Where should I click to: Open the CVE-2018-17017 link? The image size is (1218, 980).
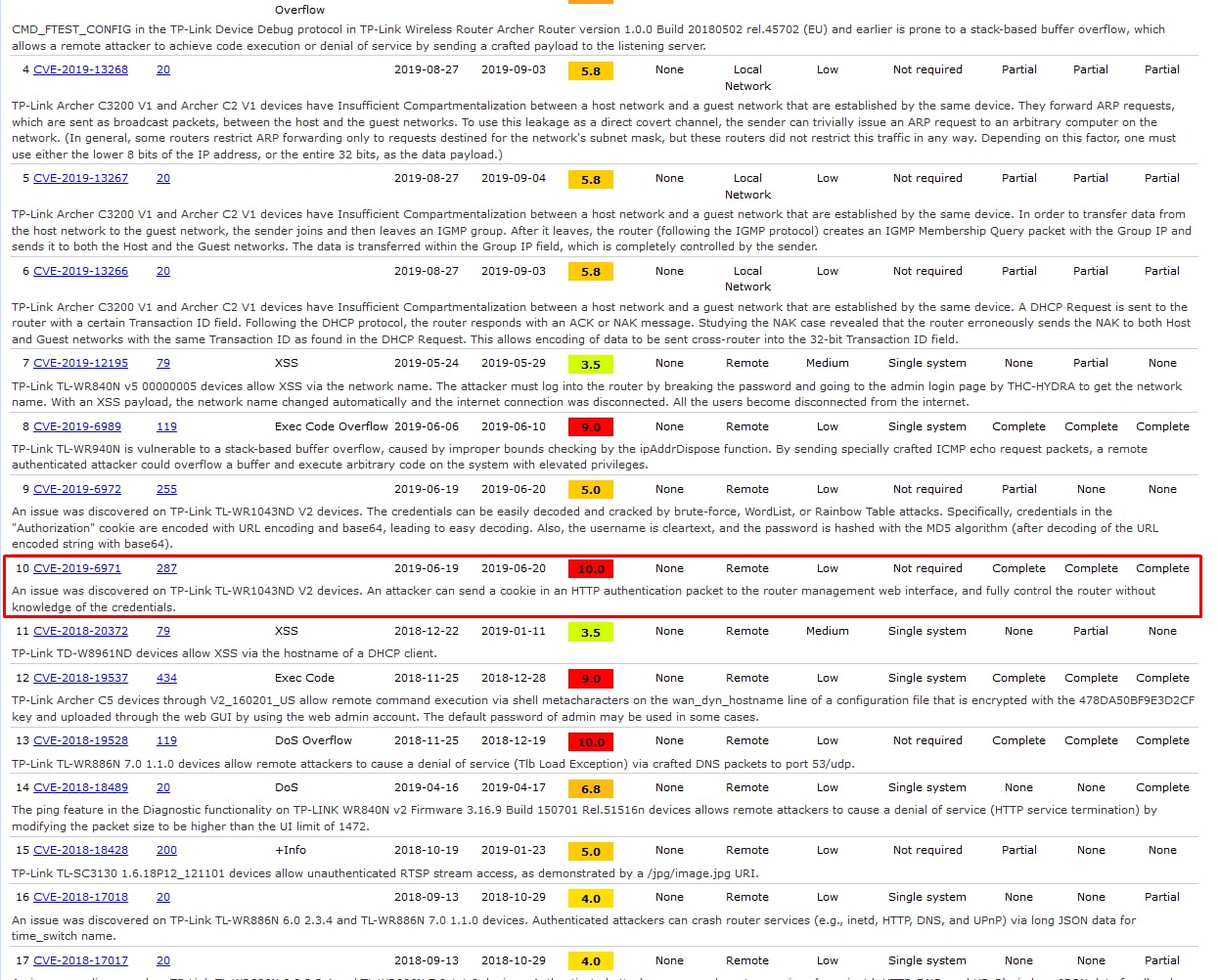coord(80,960)
